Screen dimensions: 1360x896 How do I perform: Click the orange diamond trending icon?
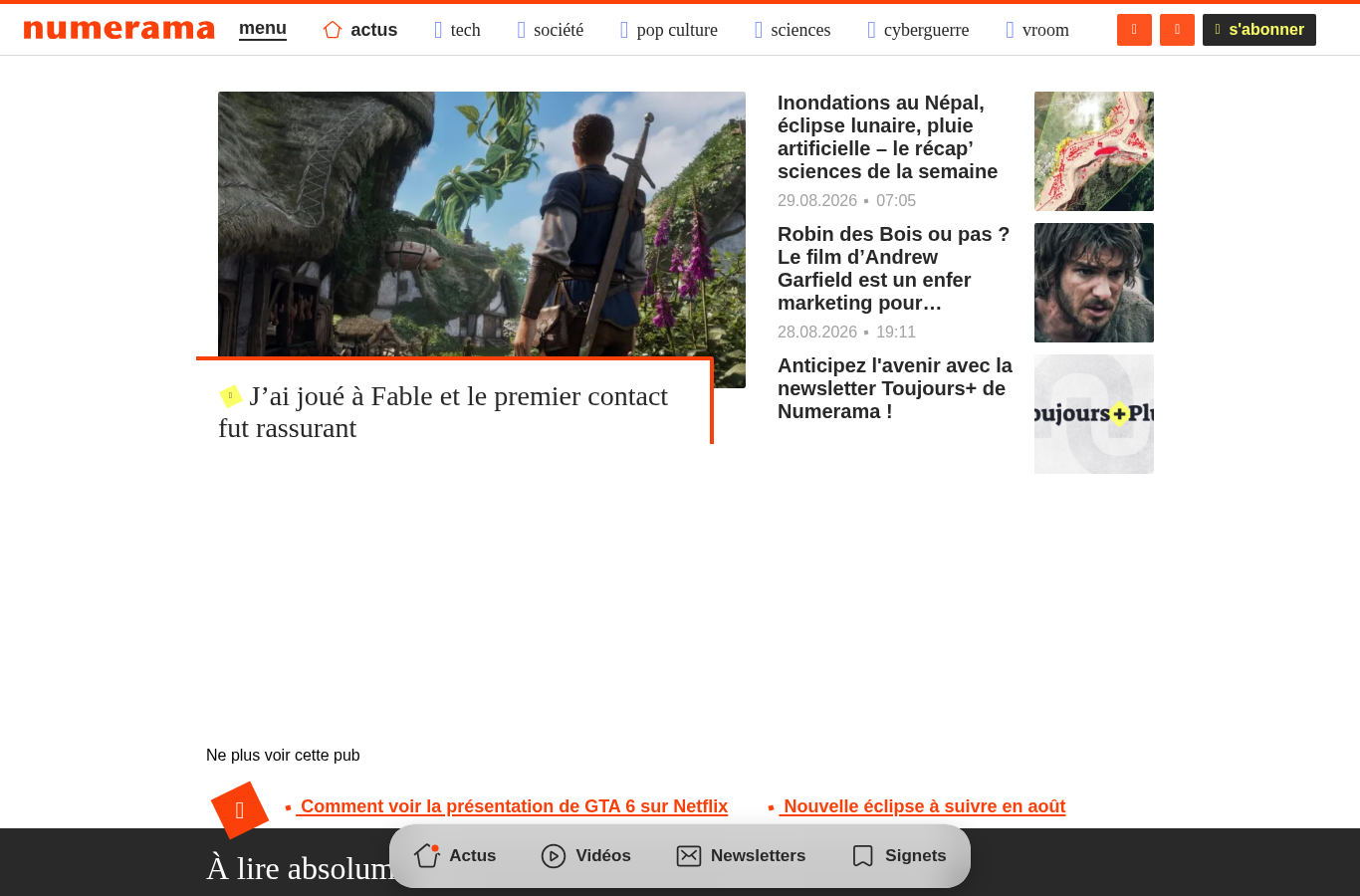[x=240, y=810]
